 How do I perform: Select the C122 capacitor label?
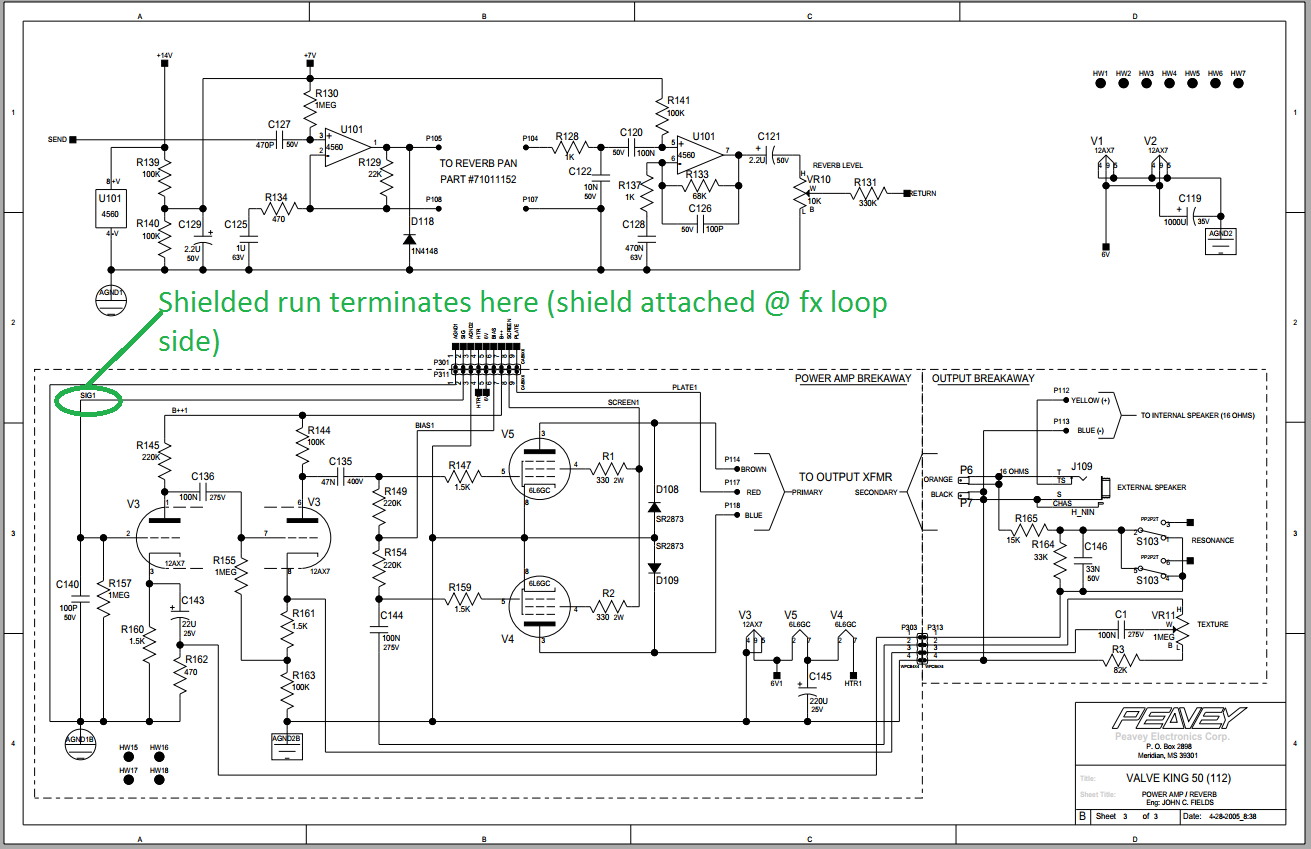(x=581, y=171)
